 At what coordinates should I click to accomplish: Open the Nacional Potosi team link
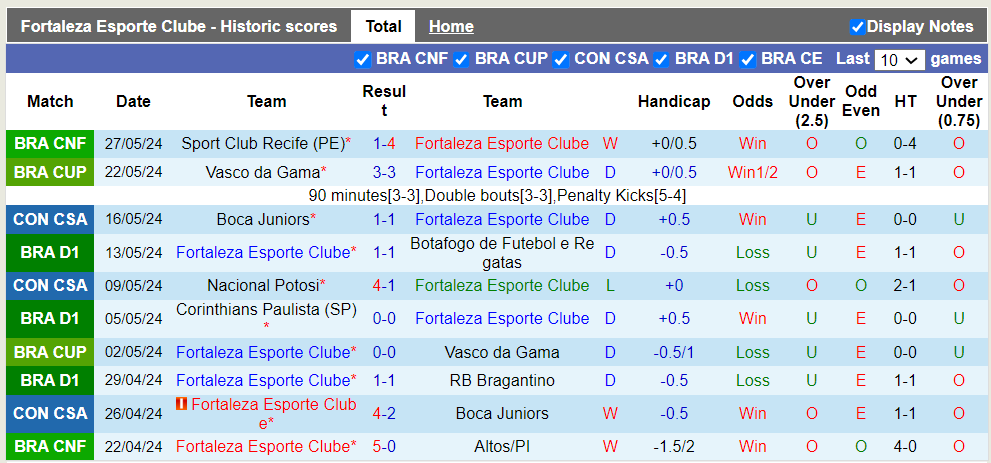pos(263,285)
